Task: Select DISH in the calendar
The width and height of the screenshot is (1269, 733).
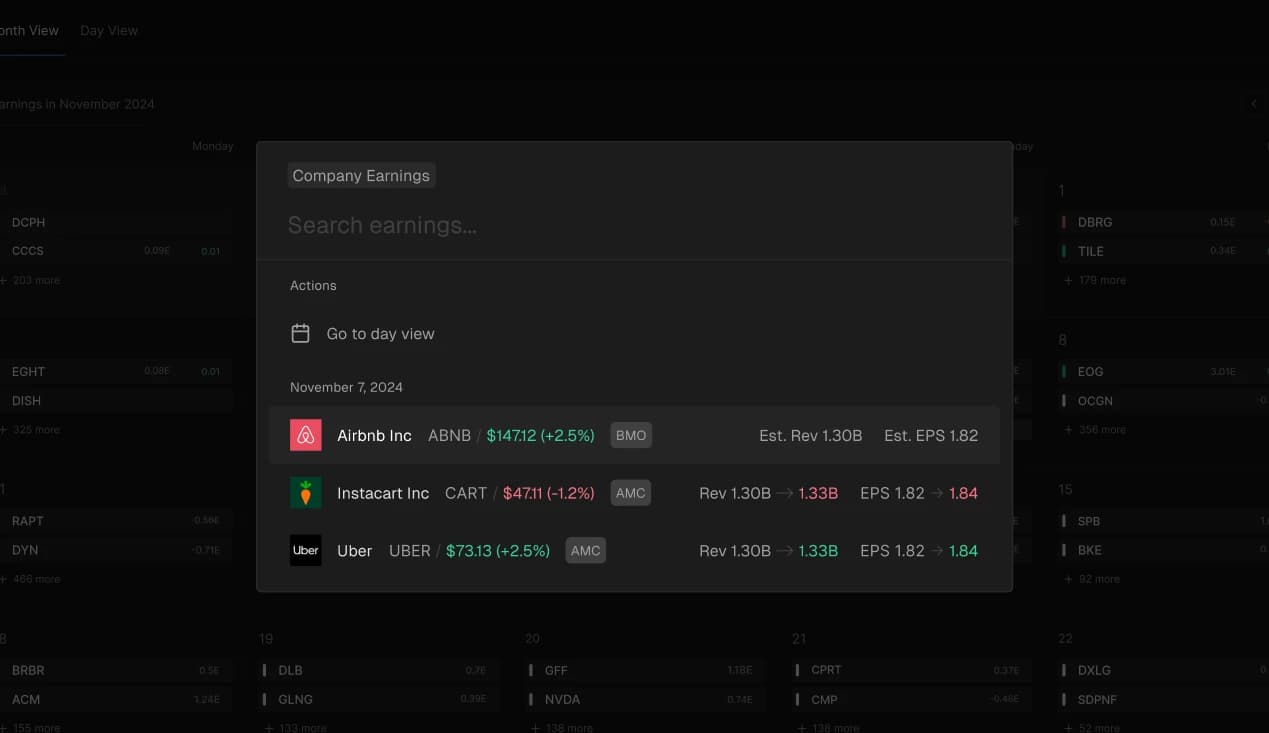Action: (x=116, y=401)
